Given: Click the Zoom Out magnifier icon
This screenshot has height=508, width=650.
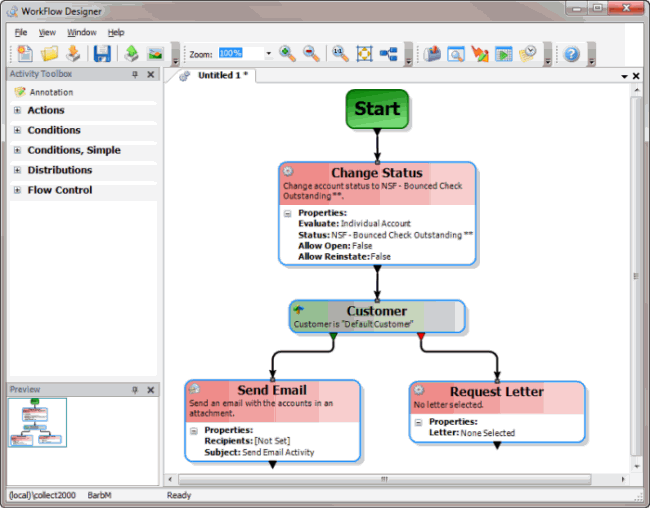Looking at the screenshot, I should [x=312, y=53].
